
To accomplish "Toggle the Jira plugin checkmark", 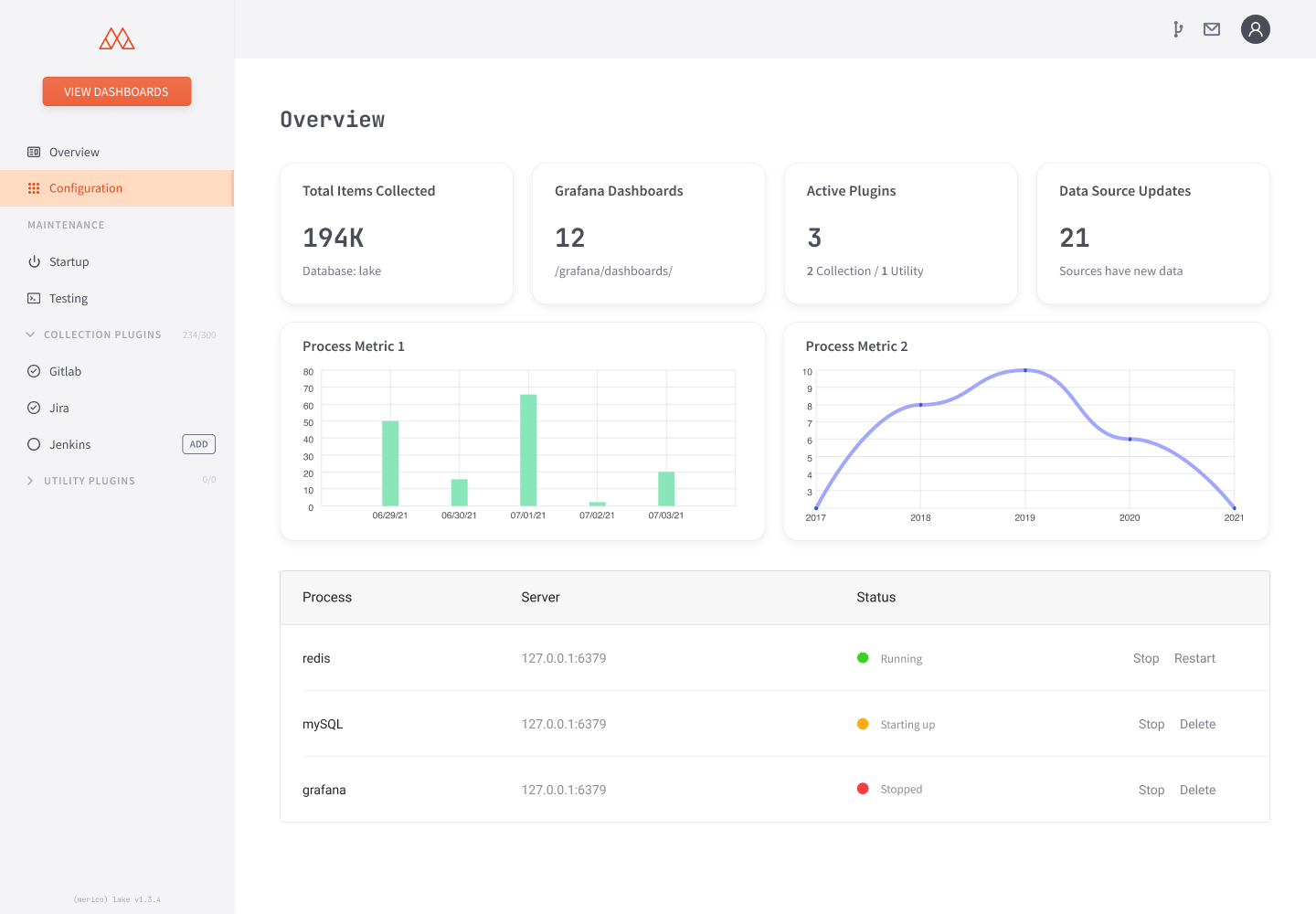I will (33, 408).
